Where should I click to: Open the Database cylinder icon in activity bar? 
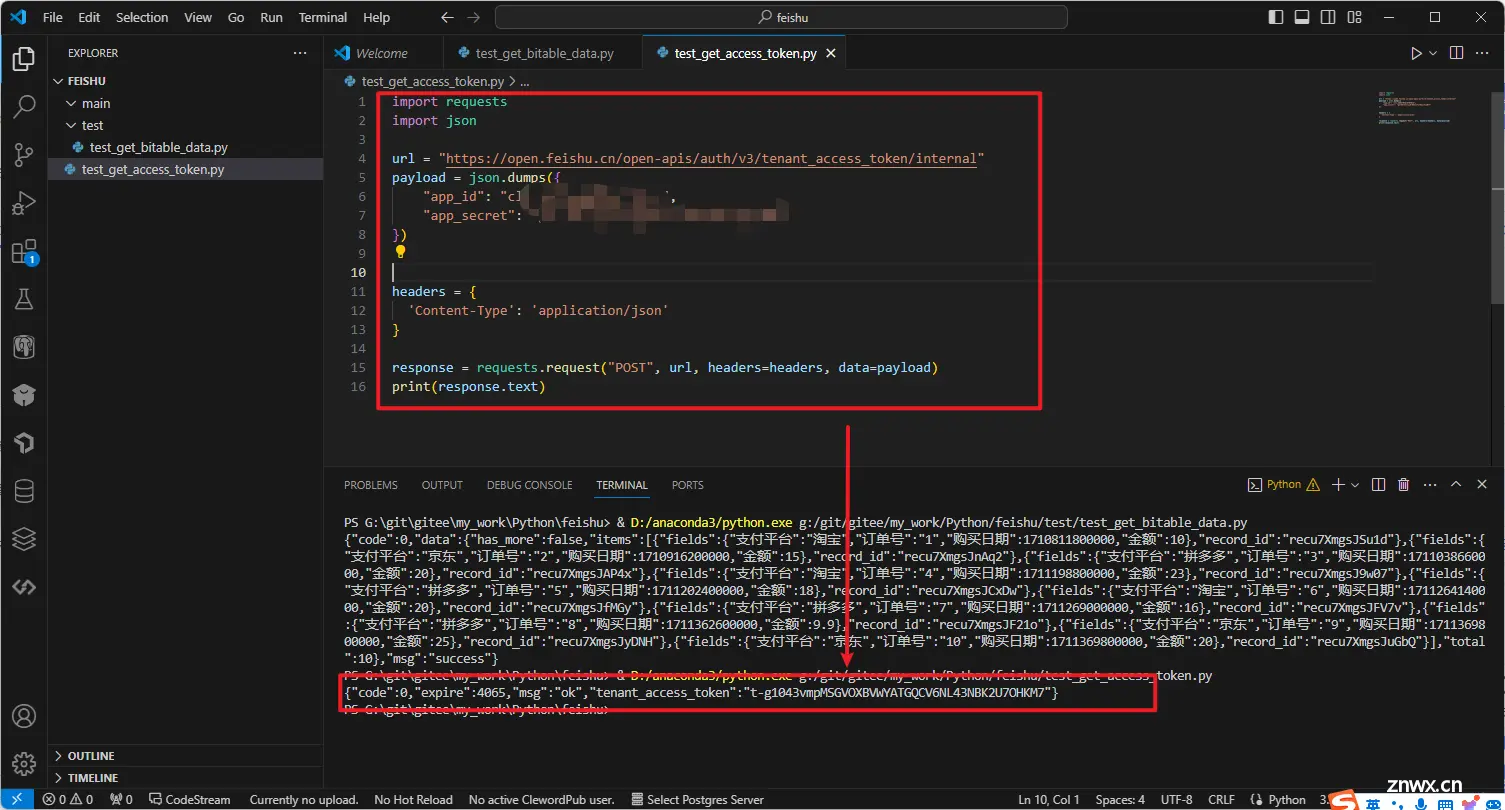(x=23, y=491)
